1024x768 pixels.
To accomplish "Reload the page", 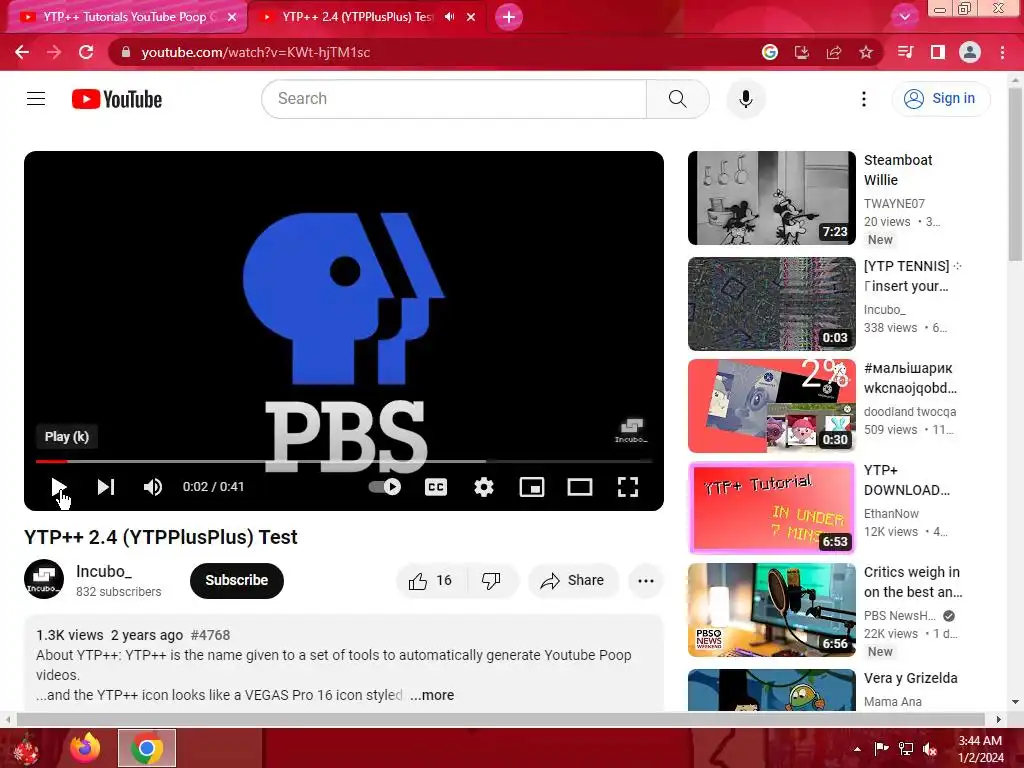I will tap(86, 52).
